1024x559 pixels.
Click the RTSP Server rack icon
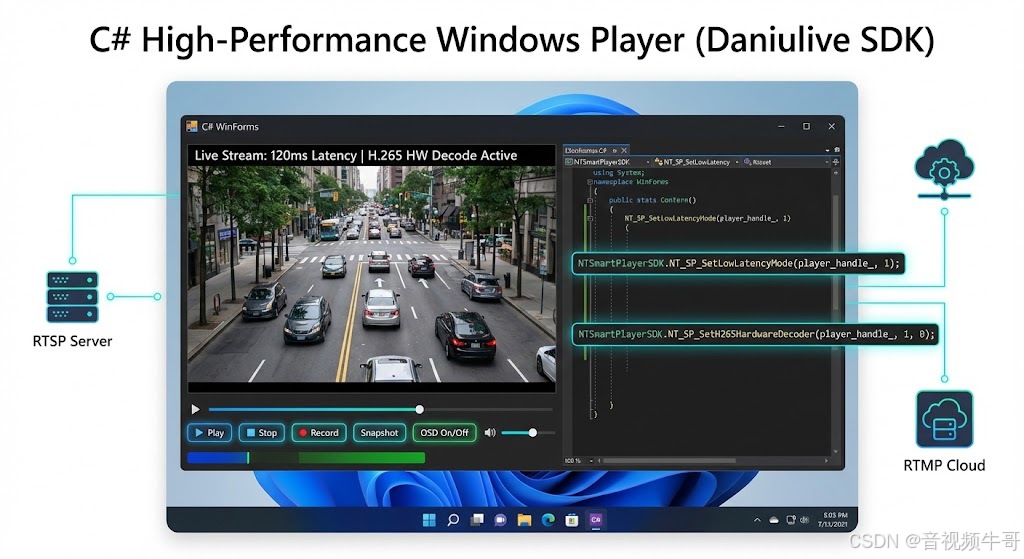tap(72, 296)
